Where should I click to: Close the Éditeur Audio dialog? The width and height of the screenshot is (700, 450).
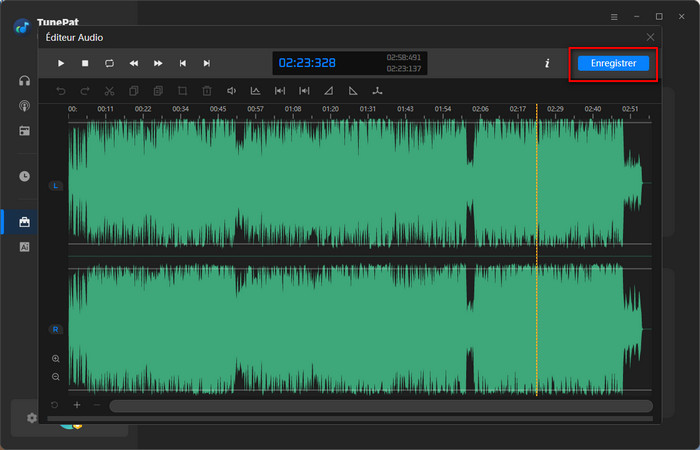[x=650, y=38]
